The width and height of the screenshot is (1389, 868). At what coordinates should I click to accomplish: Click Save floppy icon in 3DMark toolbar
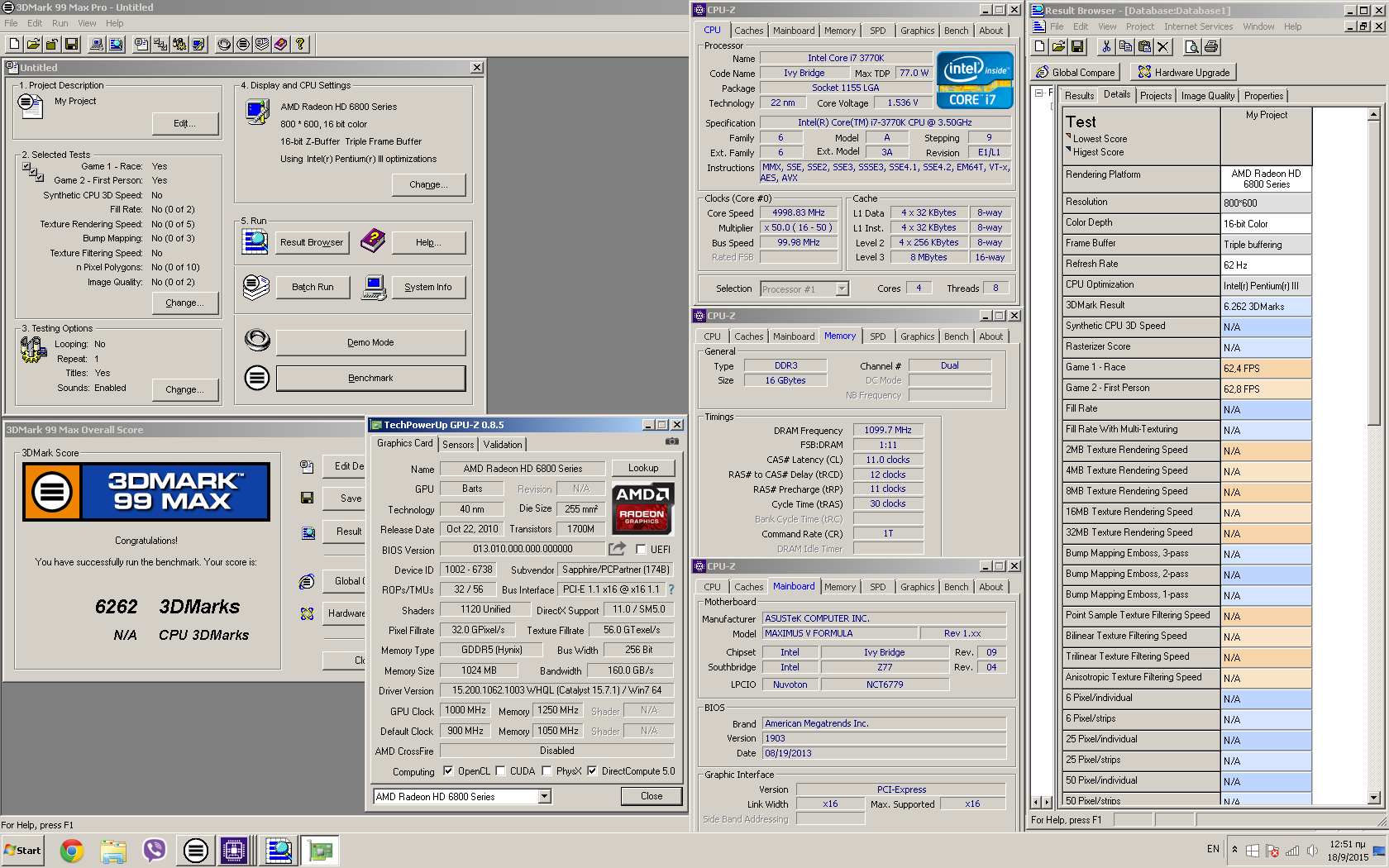click(71, 45)
